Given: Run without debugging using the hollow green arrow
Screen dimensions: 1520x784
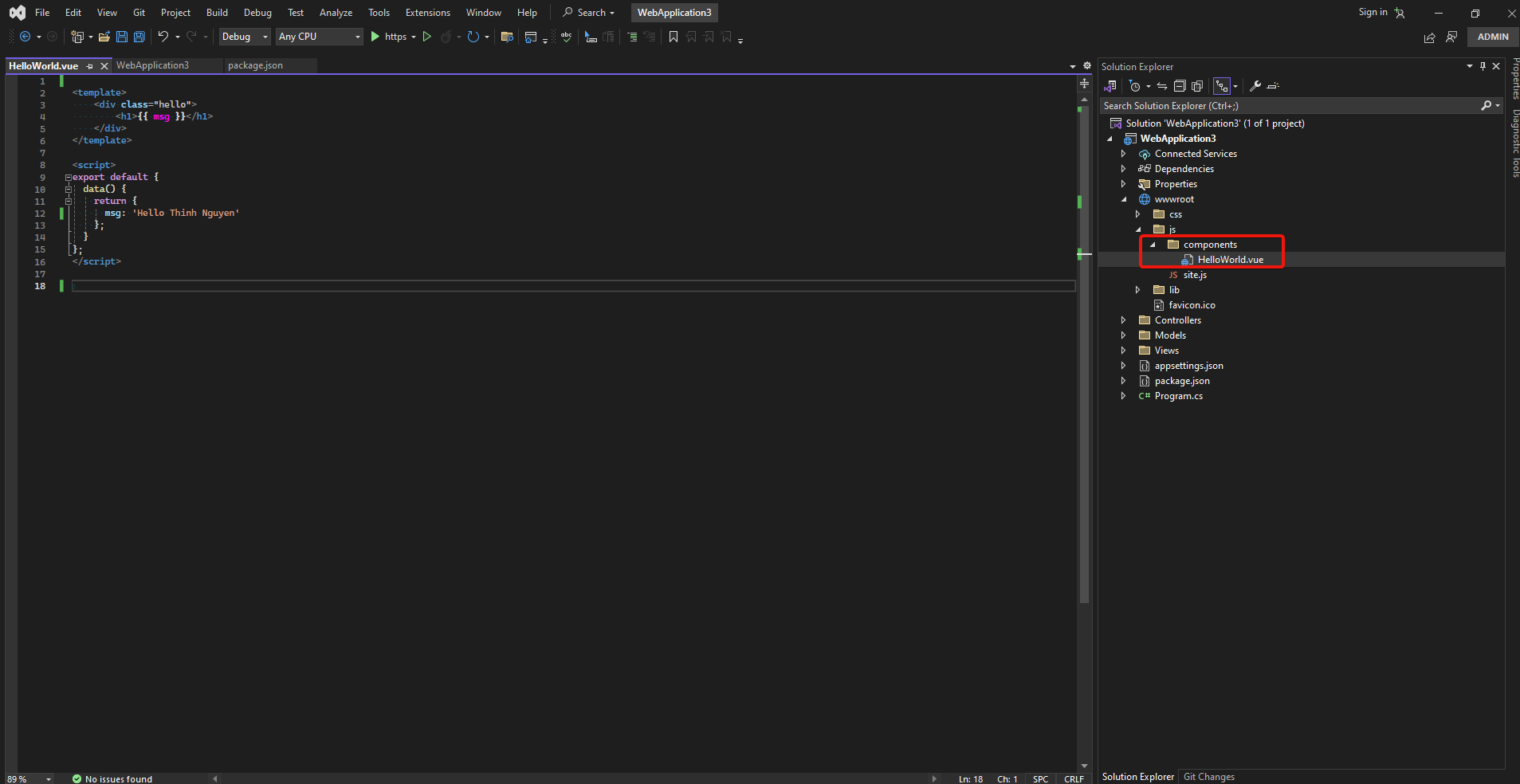Looking at the screenshot, I should point(426,37).
